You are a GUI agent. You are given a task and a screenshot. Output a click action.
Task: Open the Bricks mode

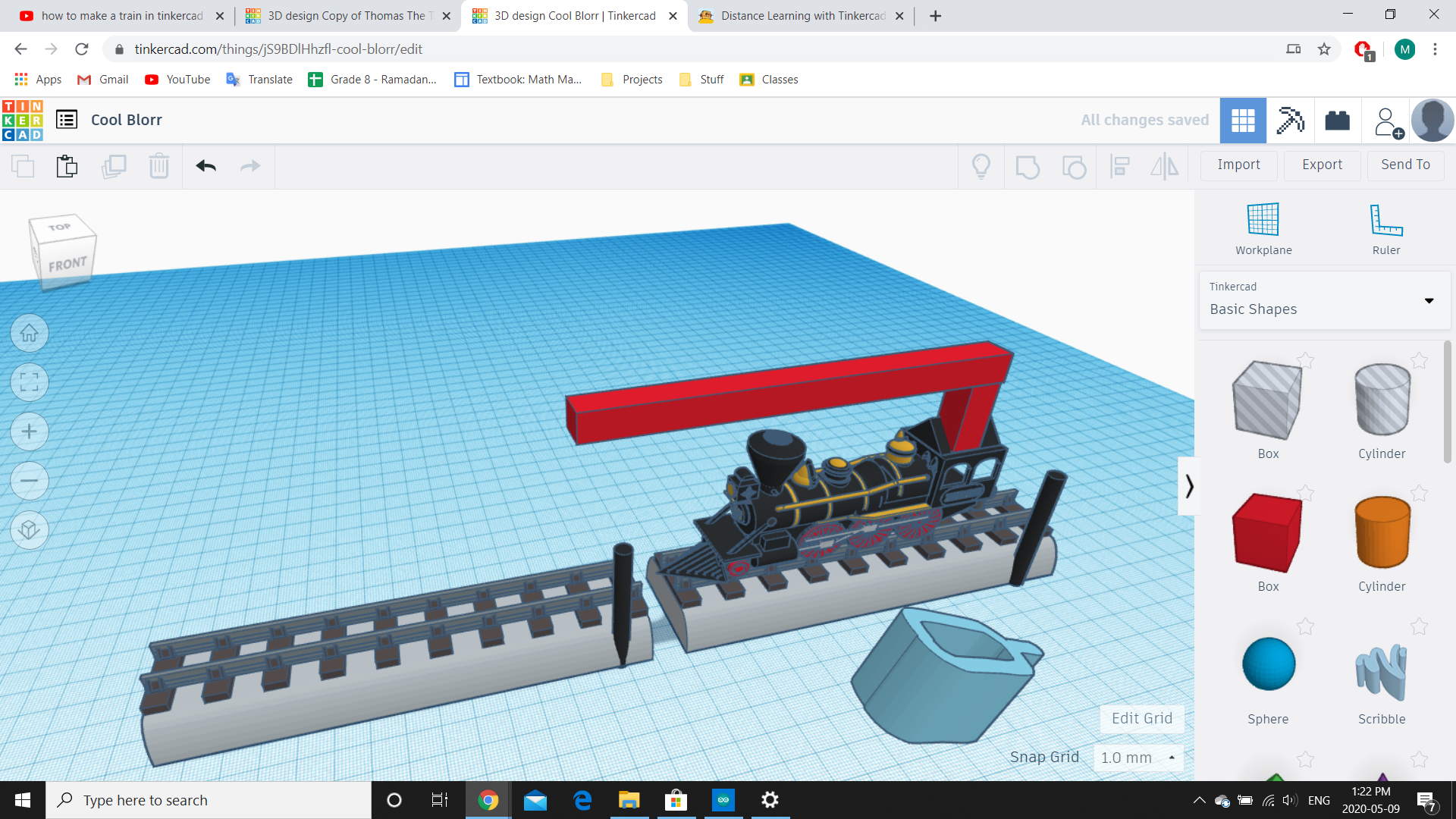click(x=1337, y=120)
